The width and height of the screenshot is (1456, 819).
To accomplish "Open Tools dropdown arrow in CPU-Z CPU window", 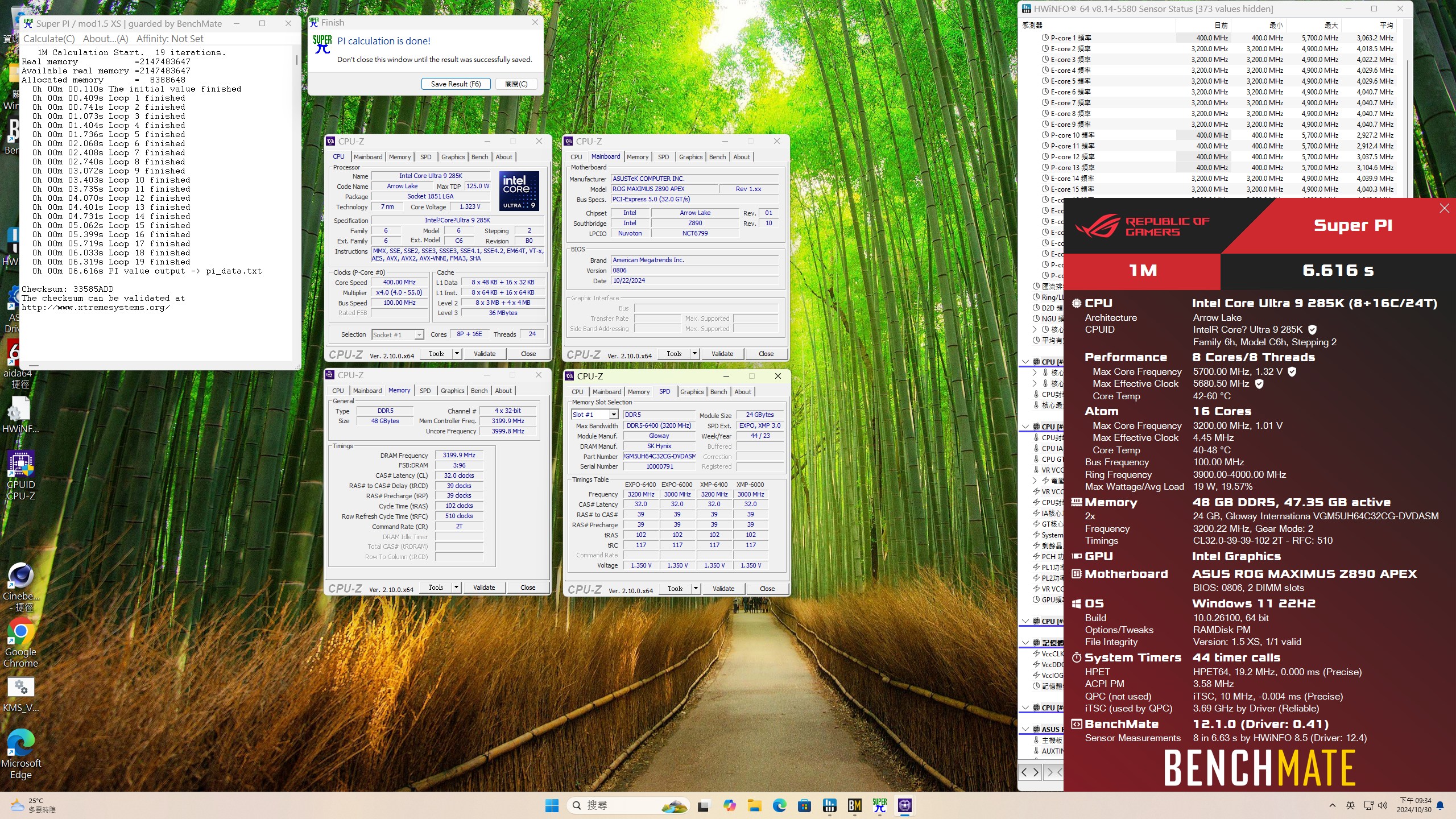I will 457,354.
